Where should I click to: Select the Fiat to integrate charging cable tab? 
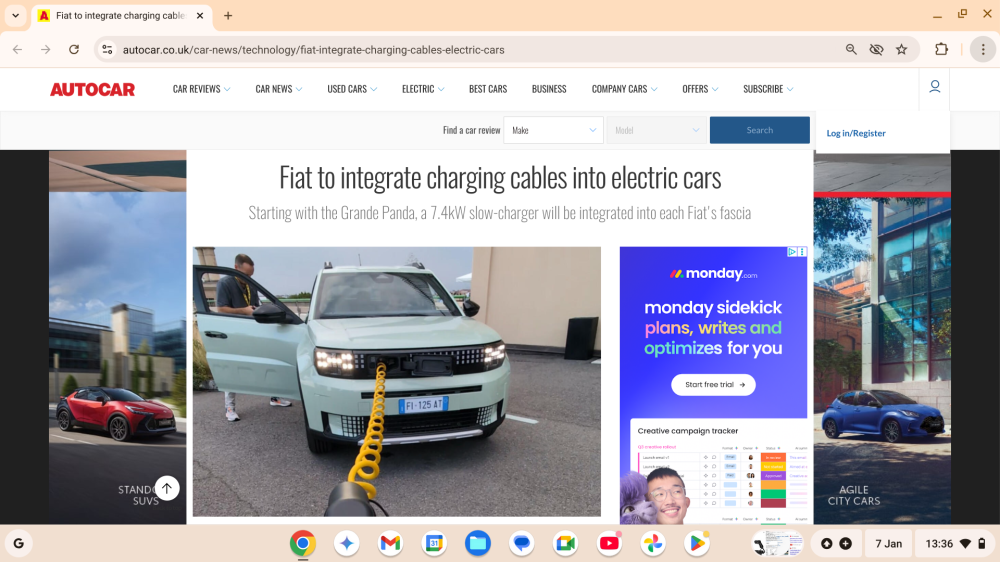pos(121,15)
